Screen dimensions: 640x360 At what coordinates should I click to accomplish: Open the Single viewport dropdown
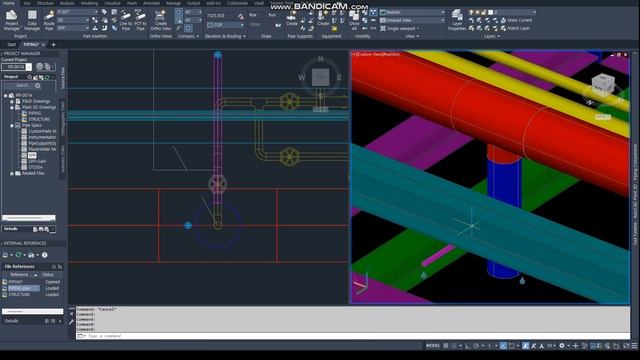point(400,28)
